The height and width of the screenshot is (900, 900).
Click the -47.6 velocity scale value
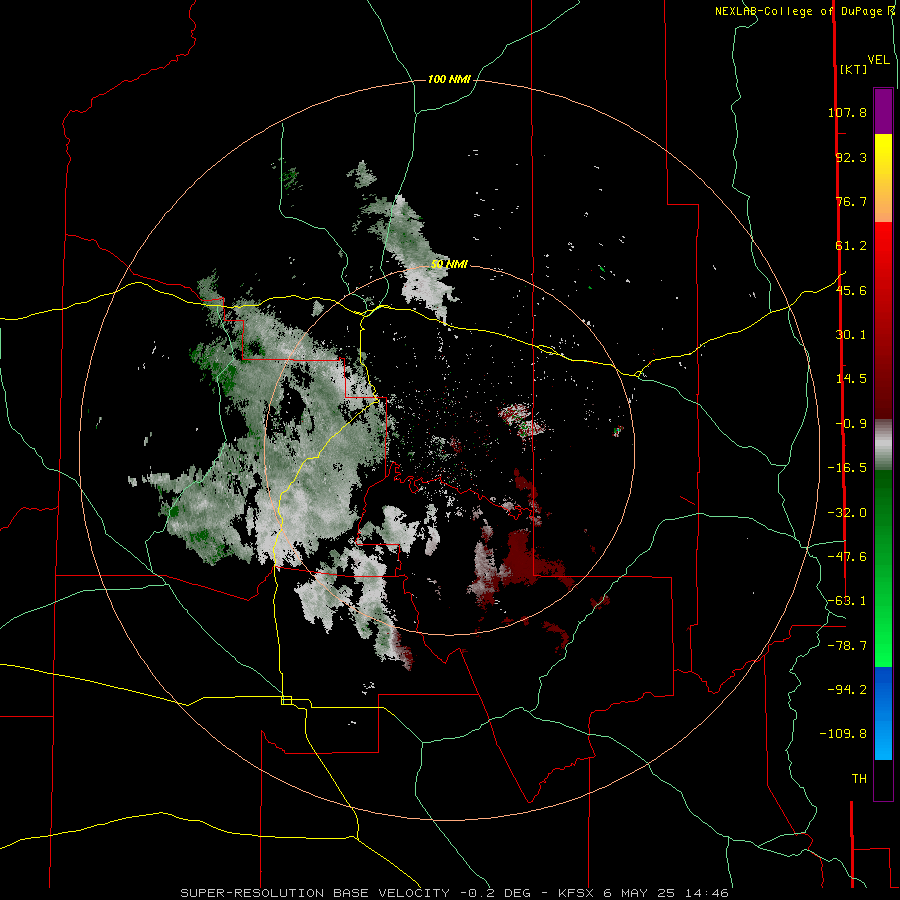(x=847, y=557)
